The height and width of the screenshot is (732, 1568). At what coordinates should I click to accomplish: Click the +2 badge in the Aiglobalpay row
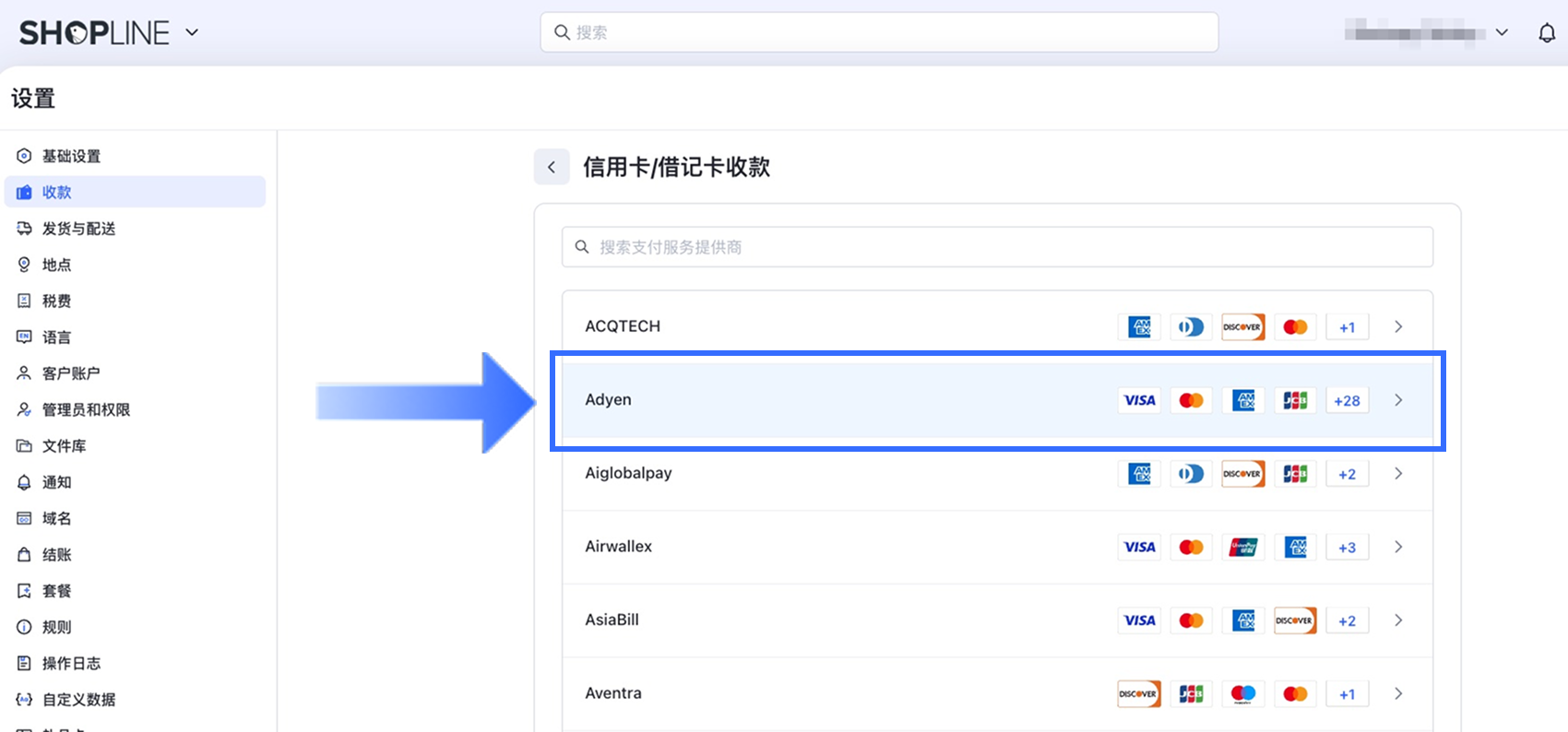click(1347, 474)
